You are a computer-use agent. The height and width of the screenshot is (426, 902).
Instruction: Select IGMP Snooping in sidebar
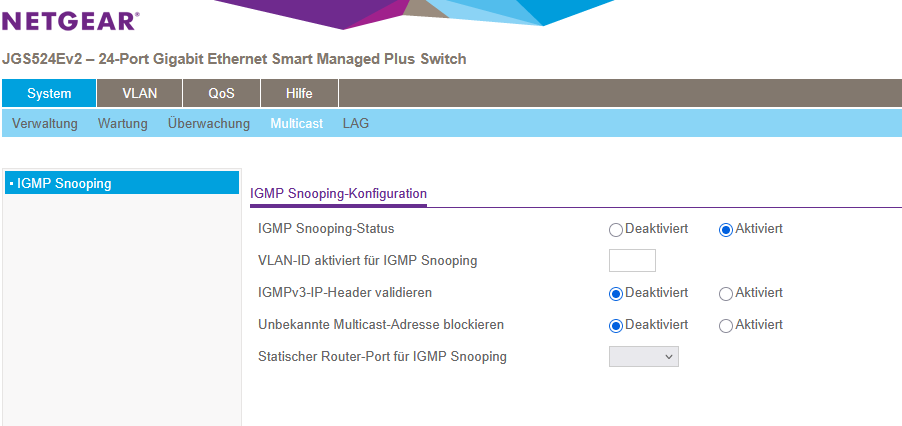tap(122, 183)
